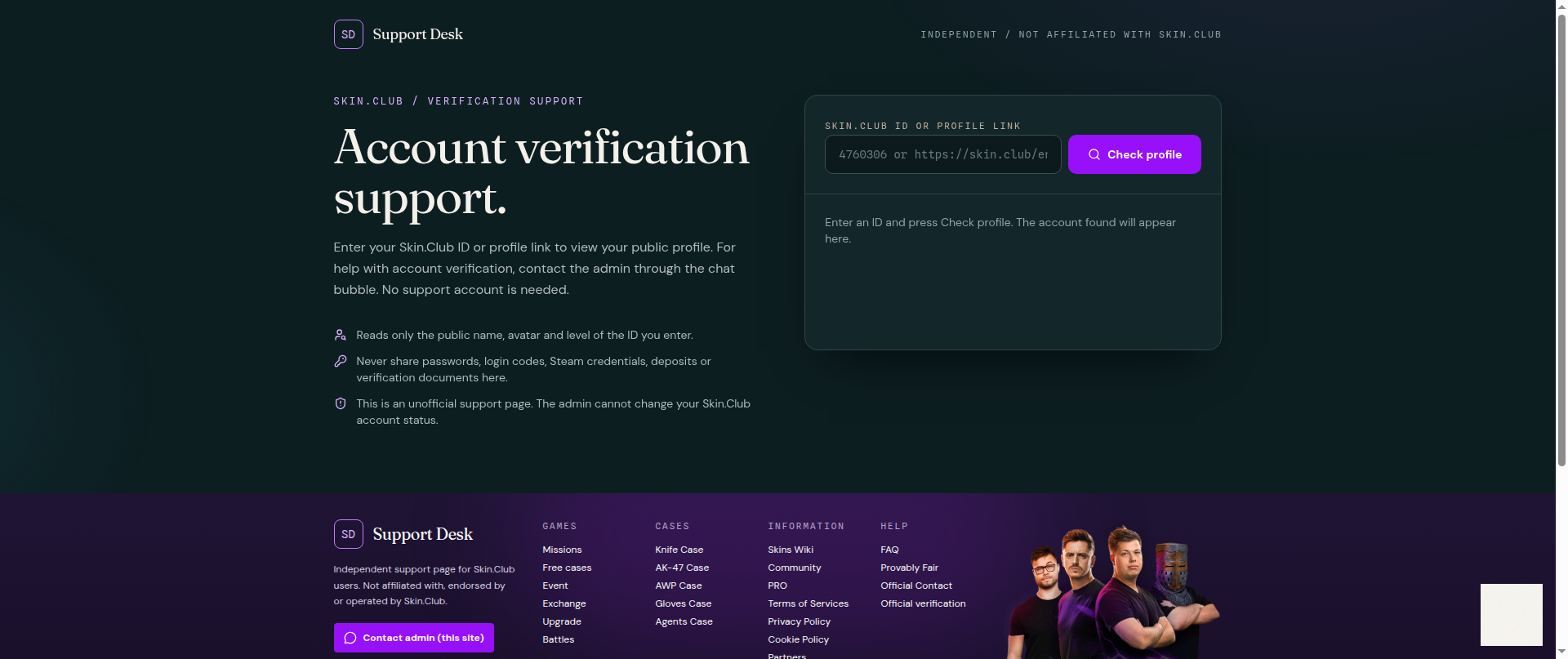Click 'Enter an ID and press Check profile' hint

click(x=1000, y=230)
